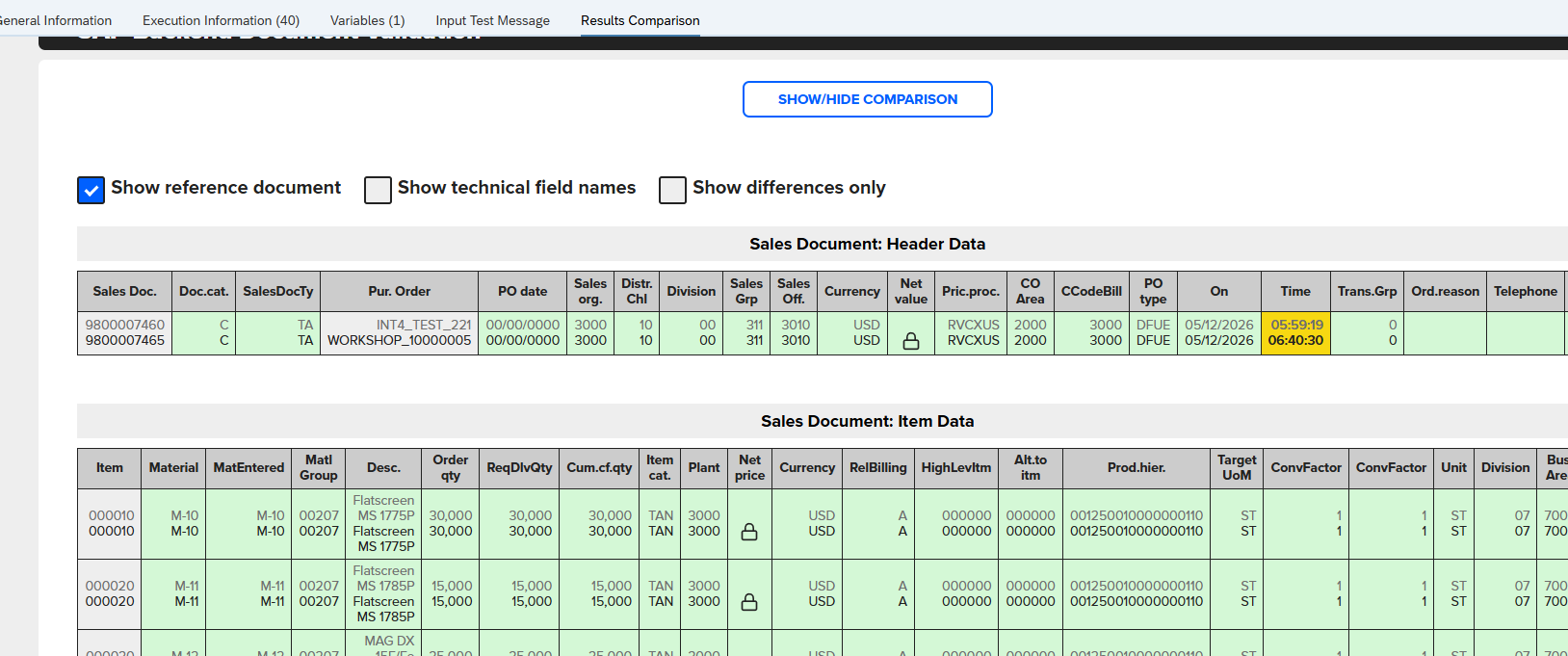Tick the Show differences only checkbox

(672, 190)
